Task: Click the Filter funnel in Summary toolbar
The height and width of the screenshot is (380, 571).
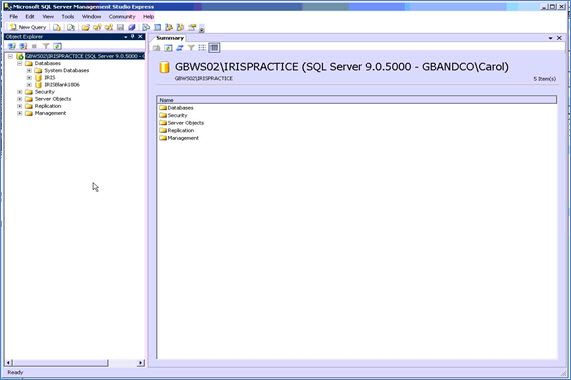Action: (x=191, y=48)
